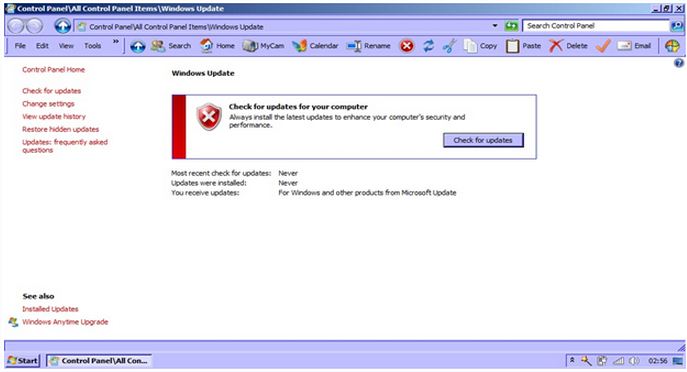The width and height of the screenshot is (687, 372).
Task: Click the Home toolbar button
Action: click(217, 46)
